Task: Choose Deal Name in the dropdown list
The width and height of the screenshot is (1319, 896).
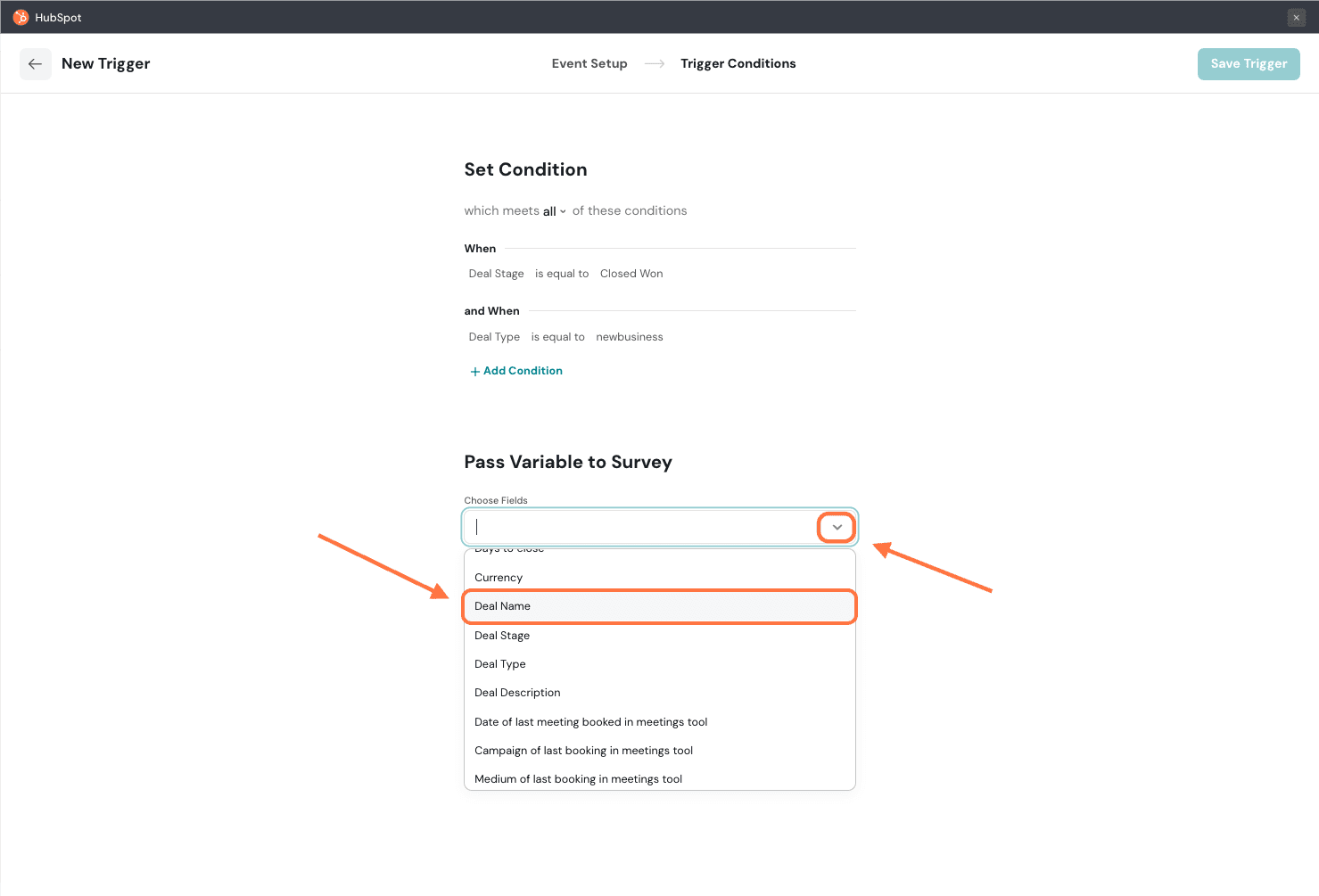Action: pos(503,606)
